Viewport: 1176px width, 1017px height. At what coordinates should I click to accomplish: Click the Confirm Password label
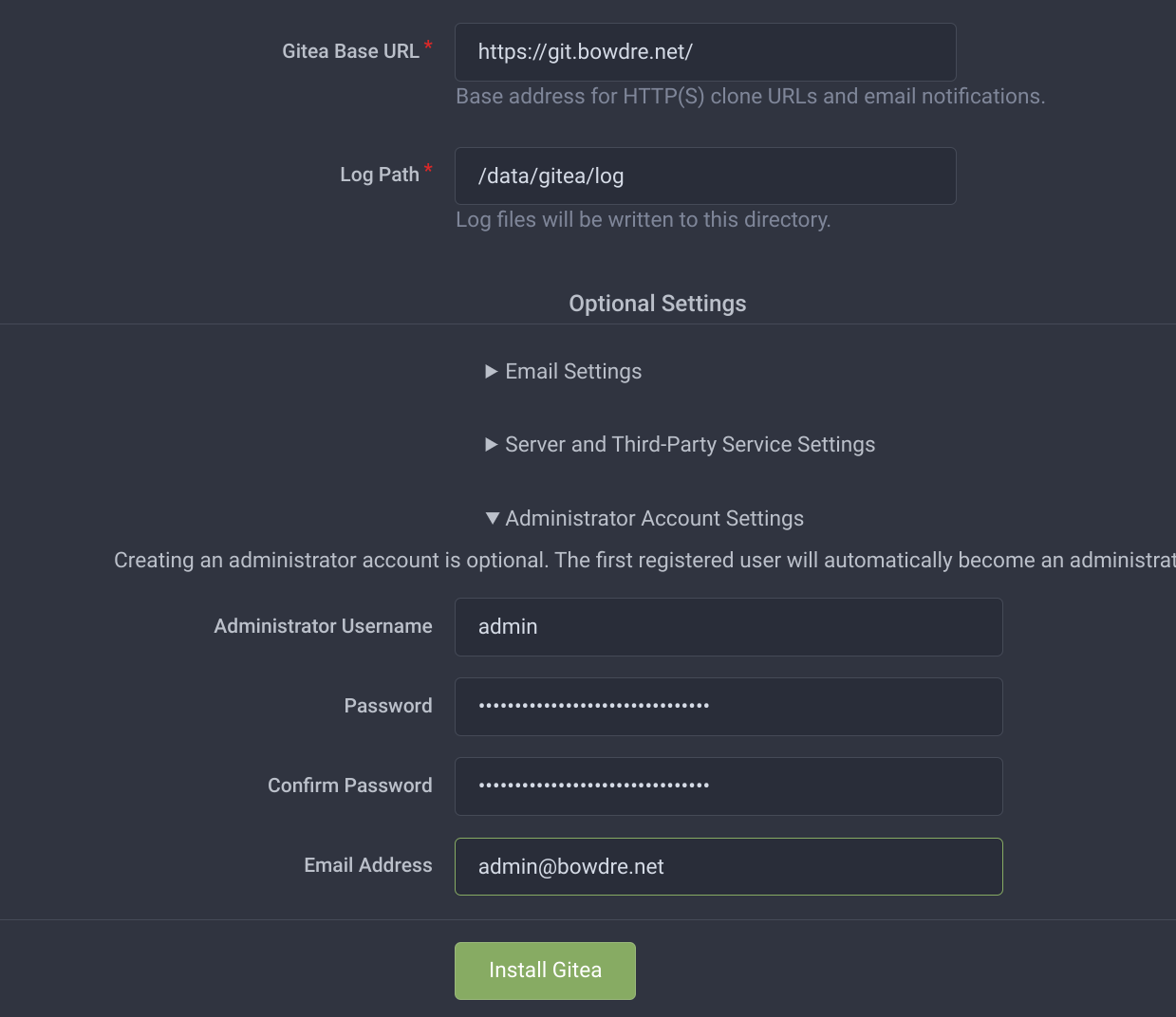click(x=349, y=786)
